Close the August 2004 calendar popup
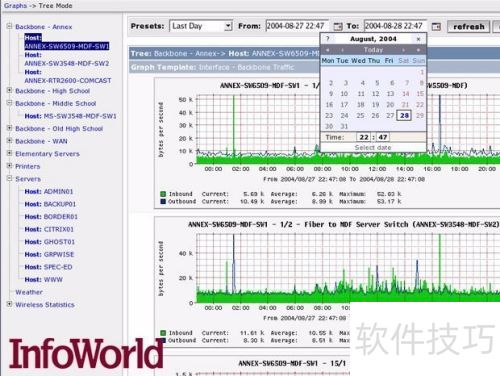Image resolution: width=500 pixels, height=376 pixels. tap(418, 39)
